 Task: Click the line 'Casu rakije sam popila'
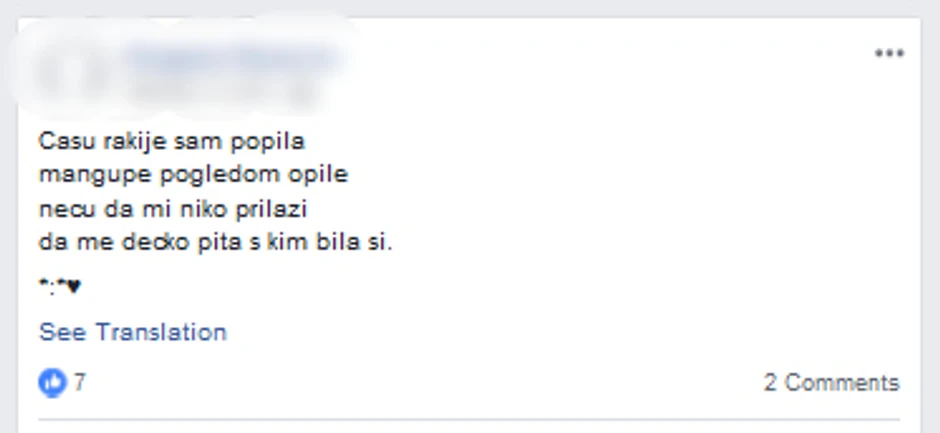click(172, 142)
